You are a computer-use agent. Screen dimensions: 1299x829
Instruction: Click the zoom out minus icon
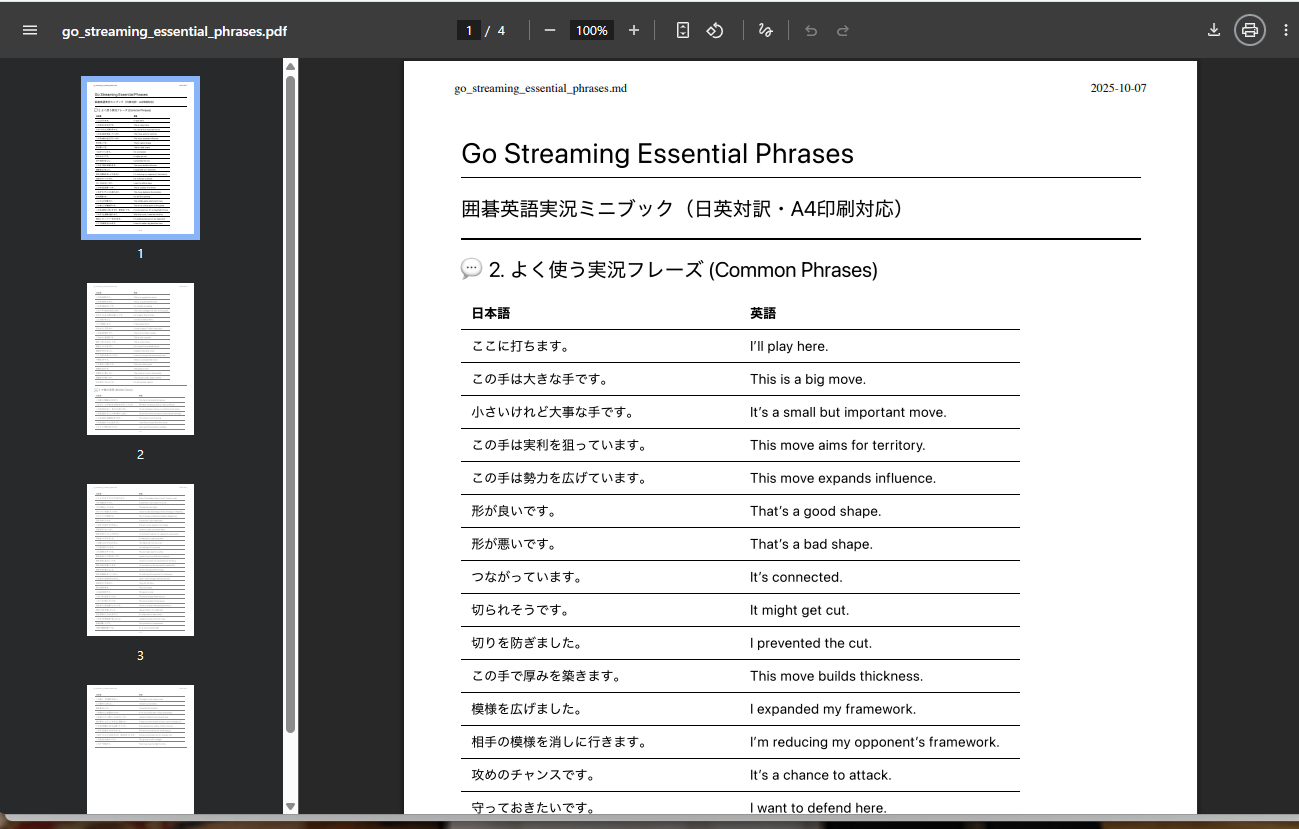549,30
